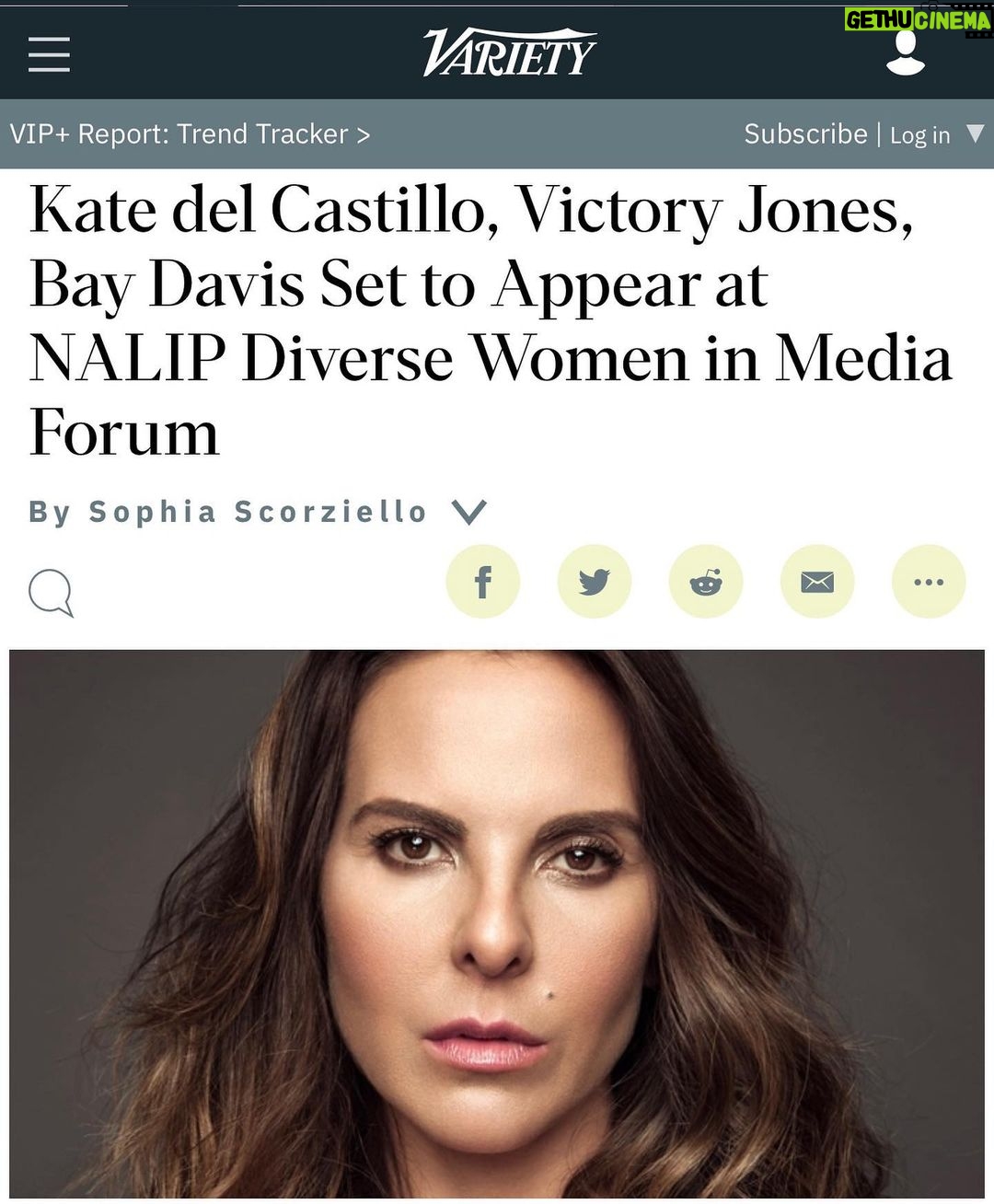Image resolution: width=994 pixels, height=1204 pixels.
Task: Open more sharing options ellipsis
Action: pos(929,582)
